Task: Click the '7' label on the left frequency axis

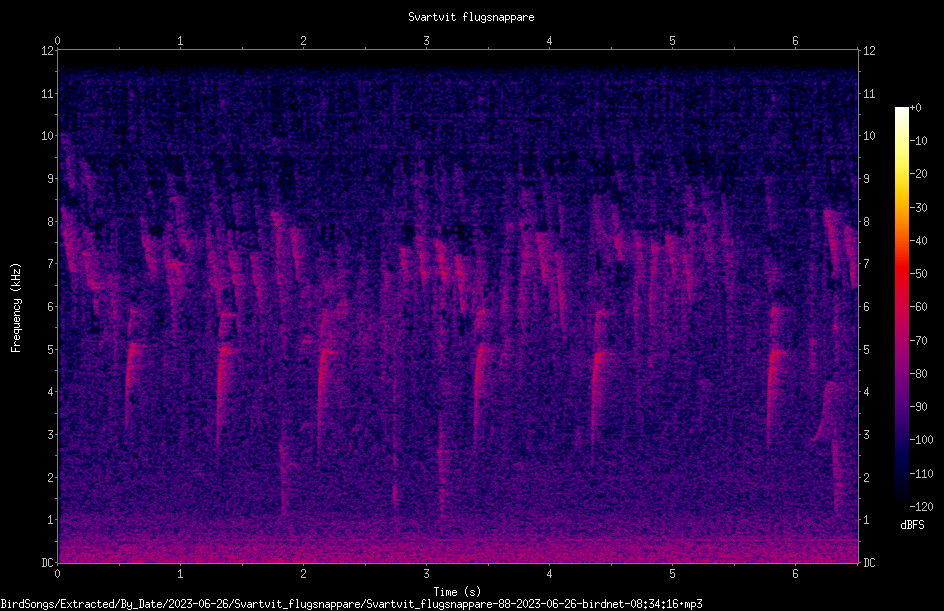Action: 50,264
